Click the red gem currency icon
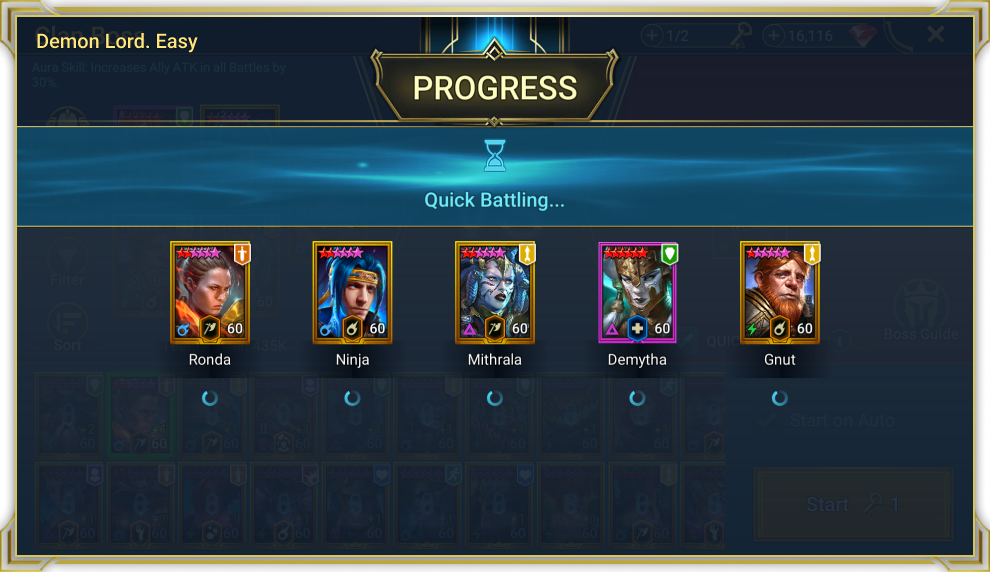The width and height of the screenshot is (990, 572). pyautogui.click(x=862, y=36)
